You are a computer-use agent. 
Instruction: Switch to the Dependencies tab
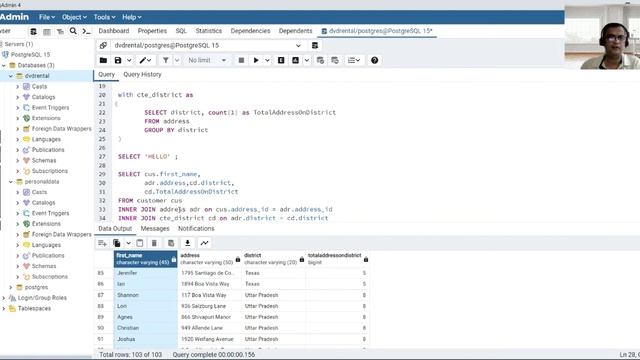(x=250, y=31)
